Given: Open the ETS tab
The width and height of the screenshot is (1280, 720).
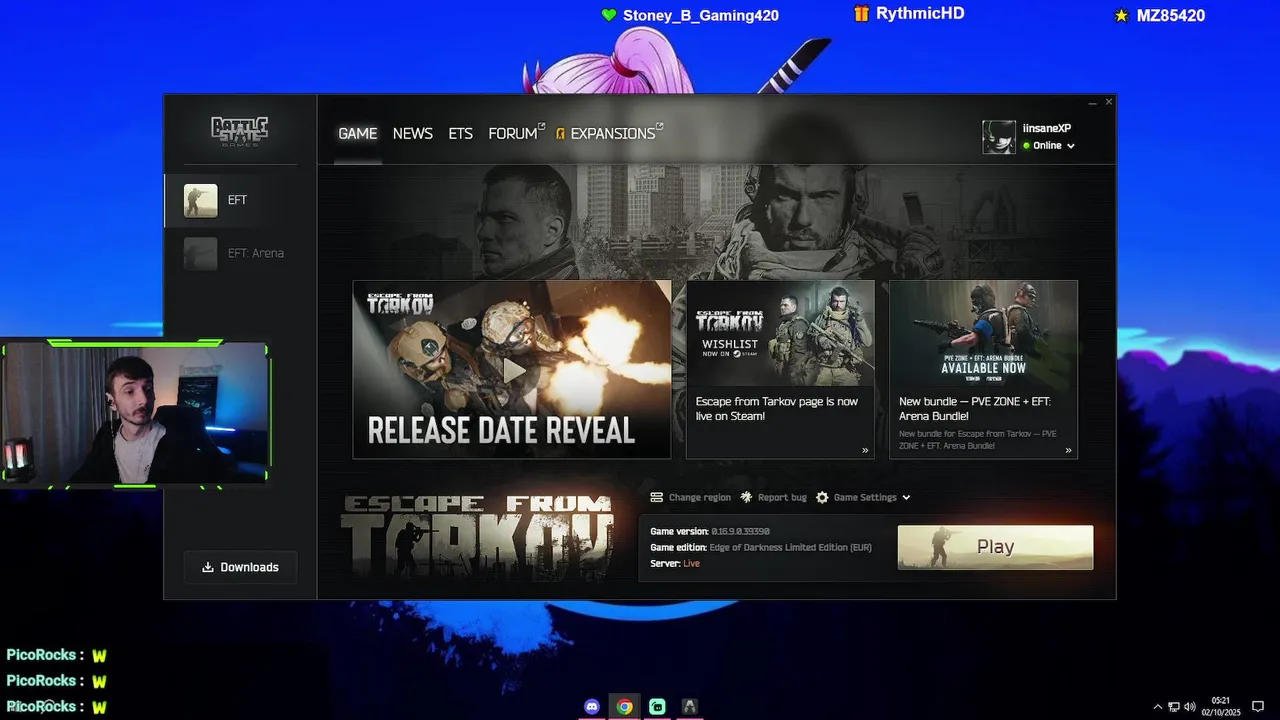Looking at the screenshot, I should (460, 133).
